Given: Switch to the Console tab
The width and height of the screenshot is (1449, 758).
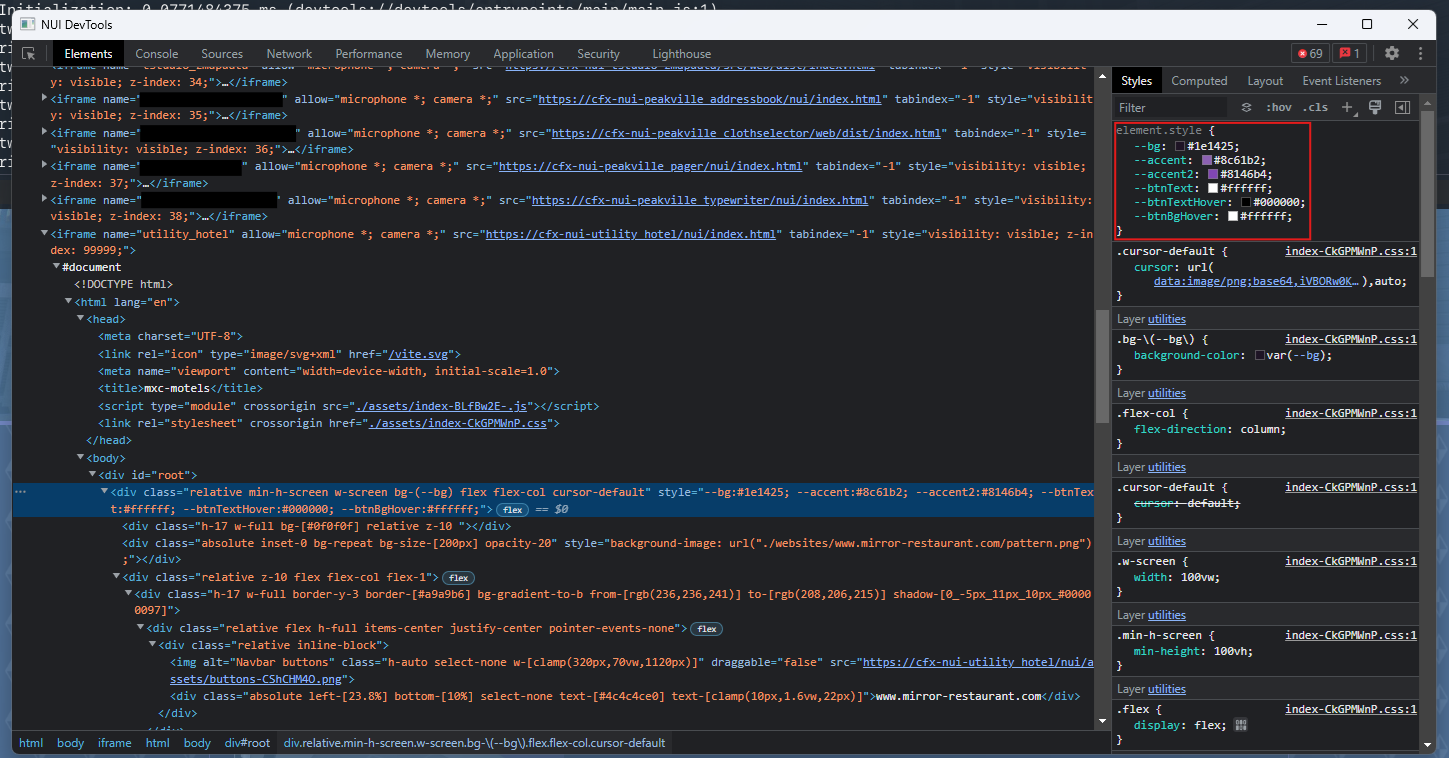Looking at the screenshot, I should (157, 53).
